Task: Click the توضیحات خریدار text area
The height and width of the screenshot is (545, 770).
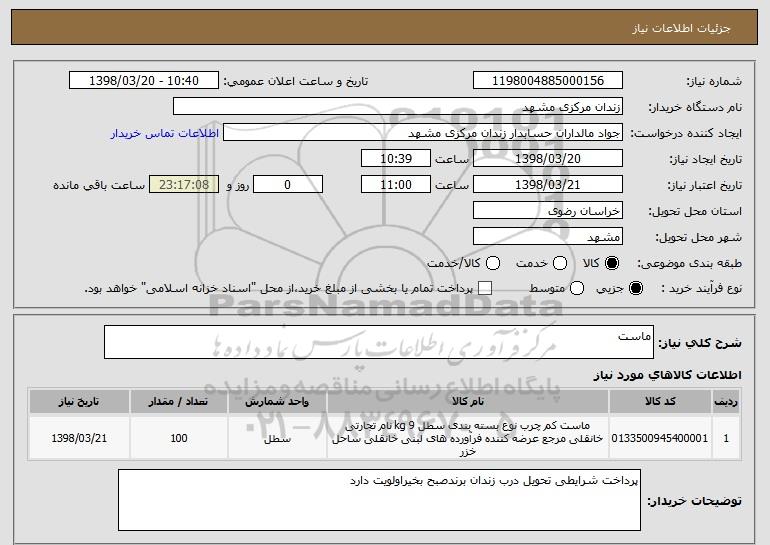Action: point(379,500)
